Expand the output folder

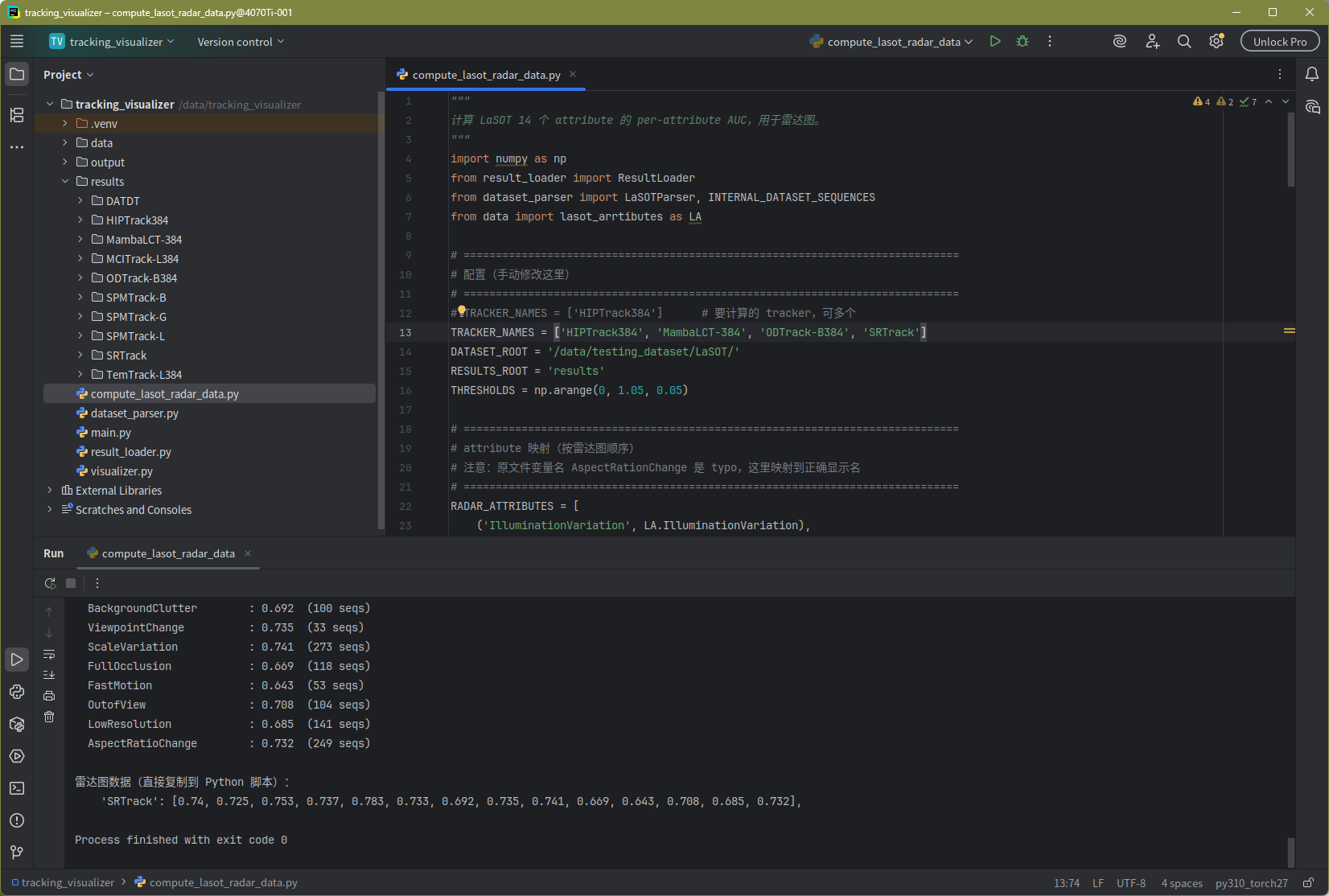65,162
